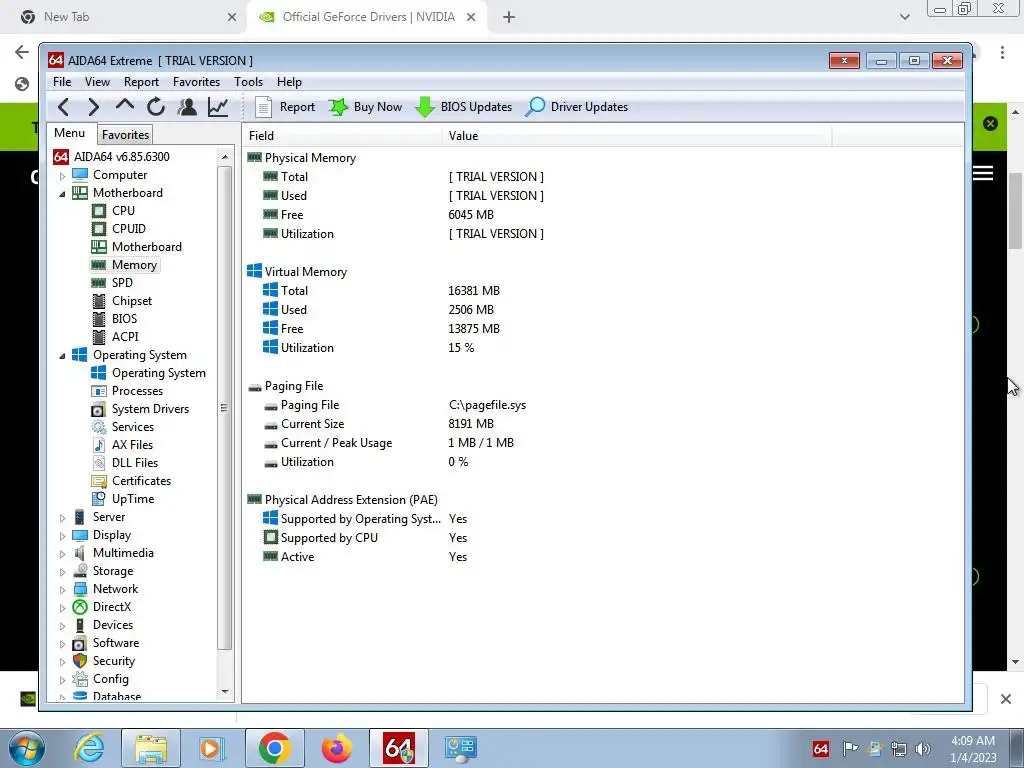Collapse the Operating System tree node

pyautogui.click(x=63, y=356)
